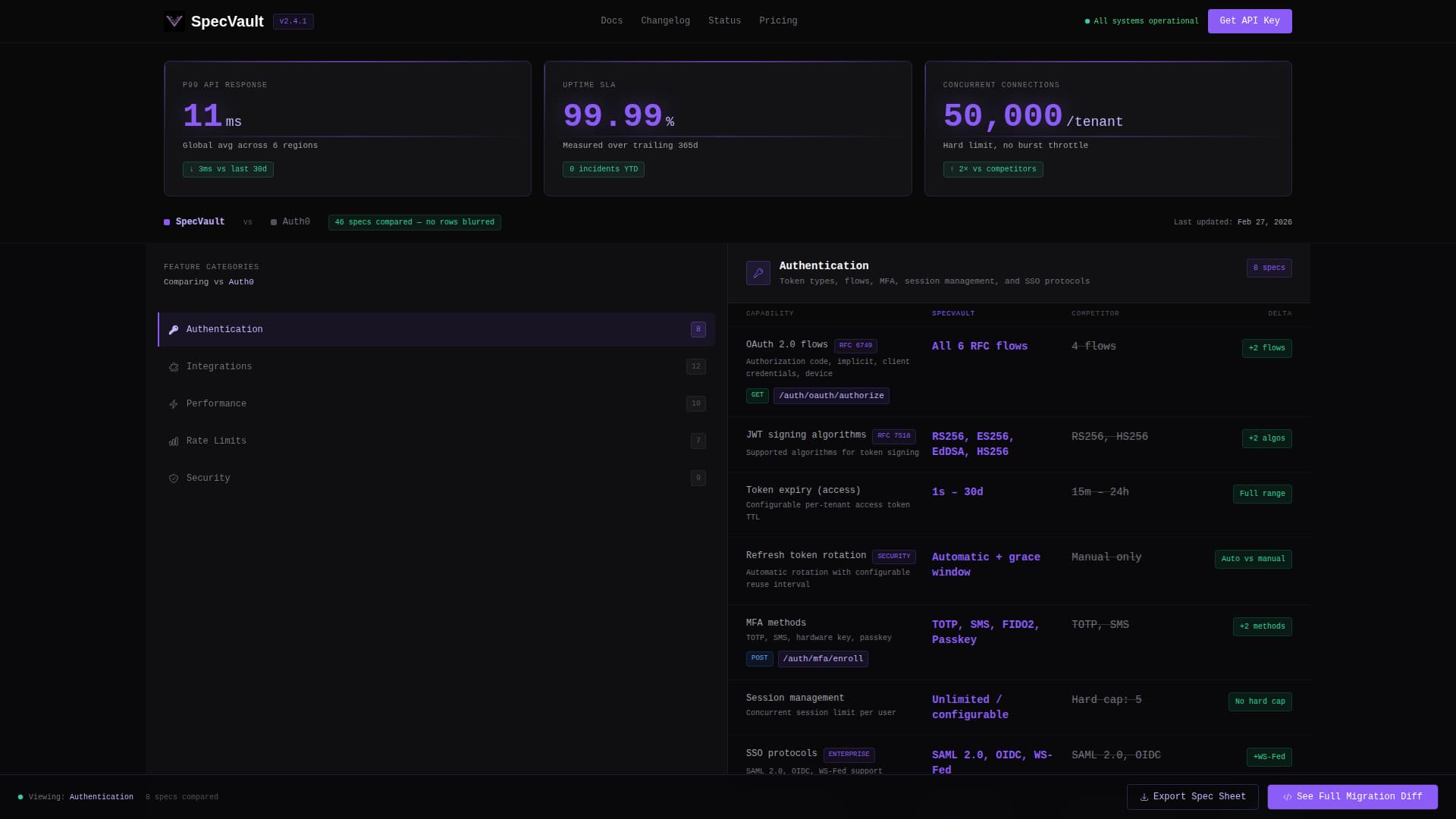Click the Get API Key button

tap(1250, 21)
